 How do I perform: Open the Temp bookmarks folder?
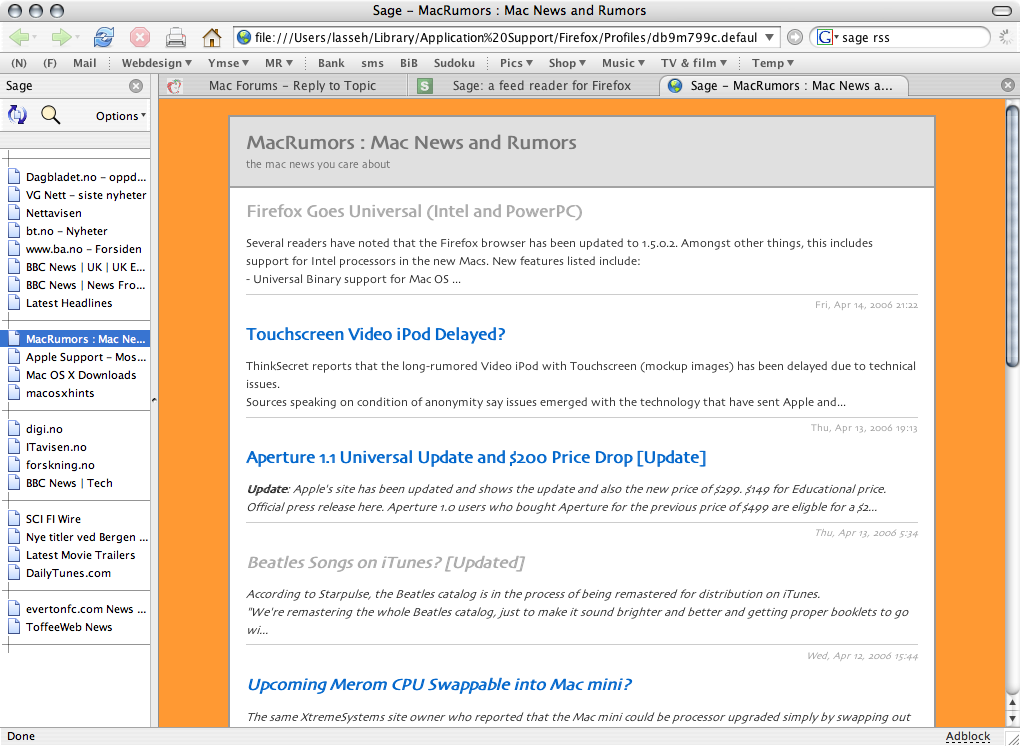click(773, 63)
